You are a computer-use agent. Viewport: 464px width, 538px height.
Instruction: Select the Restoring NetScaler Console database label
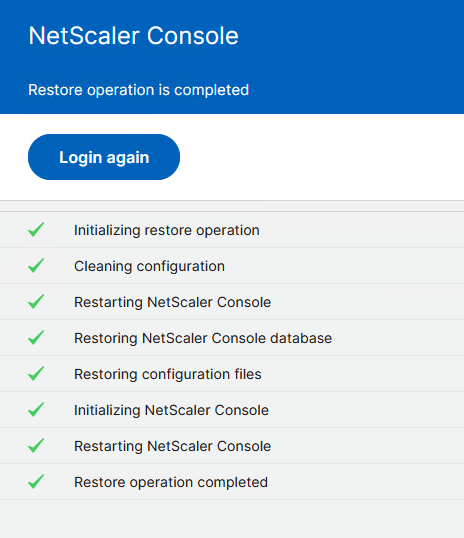(203, 338)
